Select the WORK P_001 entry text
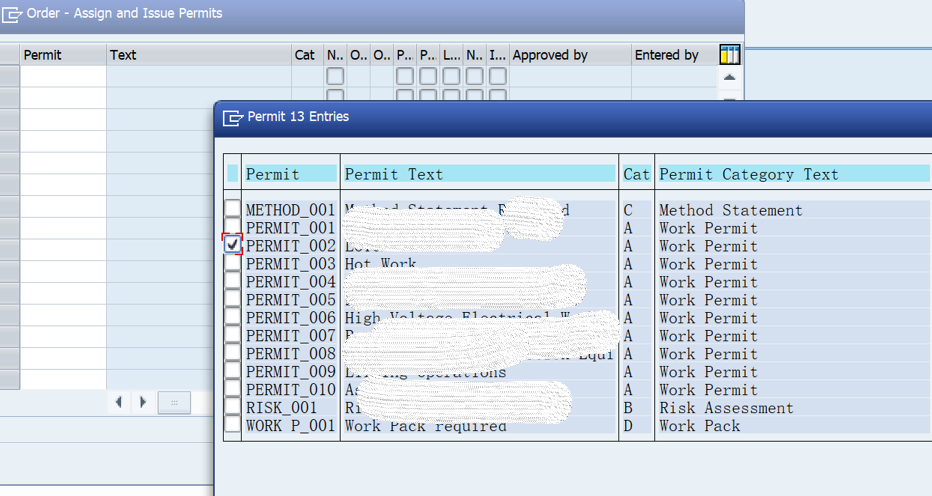 [x=291, y=425]
